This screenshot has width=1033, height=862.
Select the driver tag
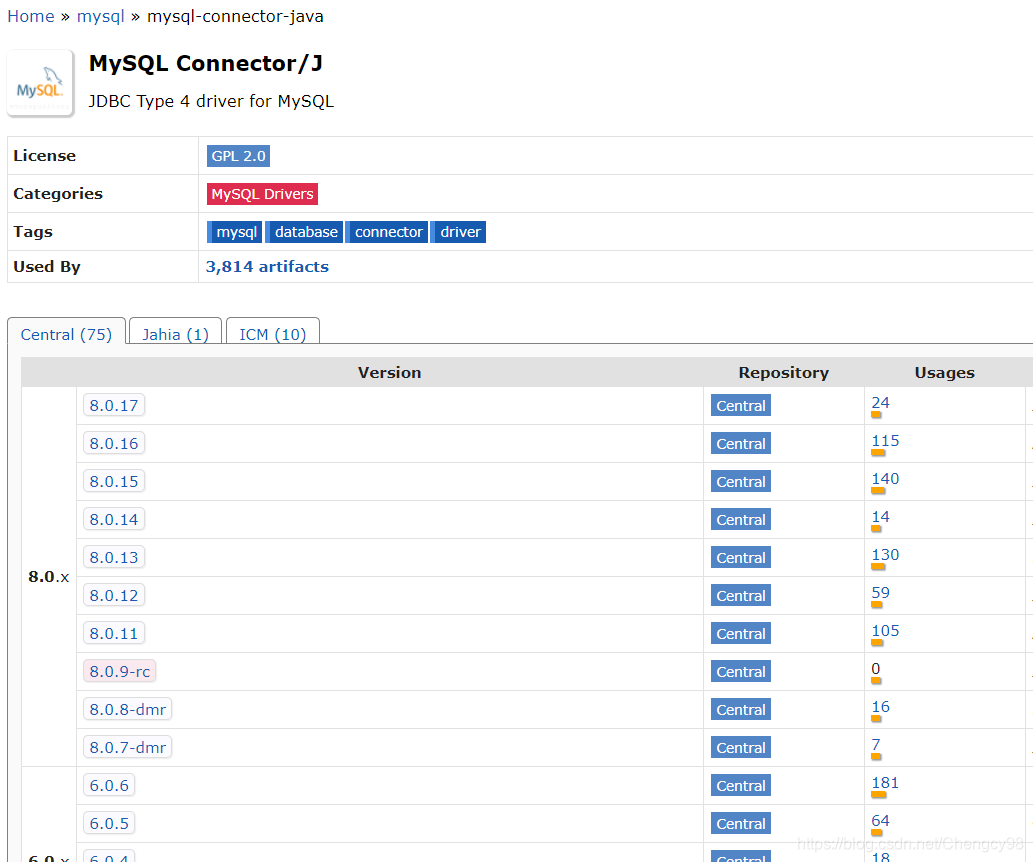point(460,232)
